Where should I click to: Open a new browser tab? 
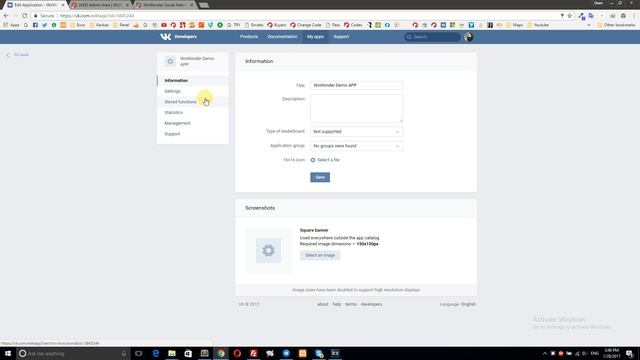[204, 5]
